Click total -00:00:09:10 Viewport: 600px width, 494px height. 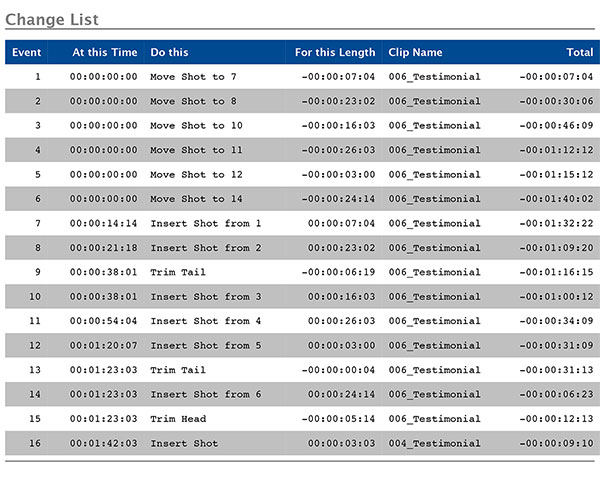coord(556,443)
